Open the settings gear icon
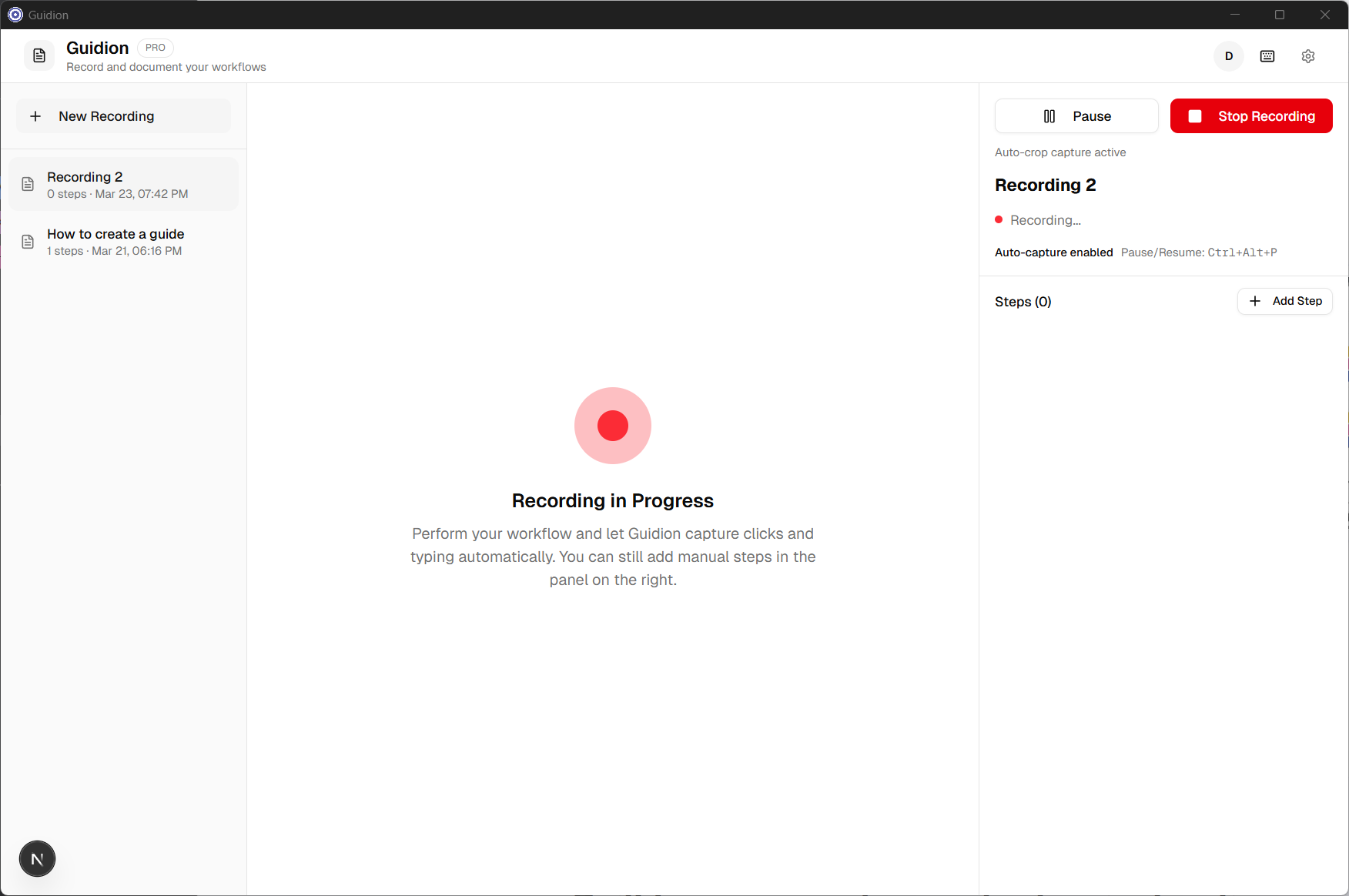1349x896 pixels. click(1308, 56)
